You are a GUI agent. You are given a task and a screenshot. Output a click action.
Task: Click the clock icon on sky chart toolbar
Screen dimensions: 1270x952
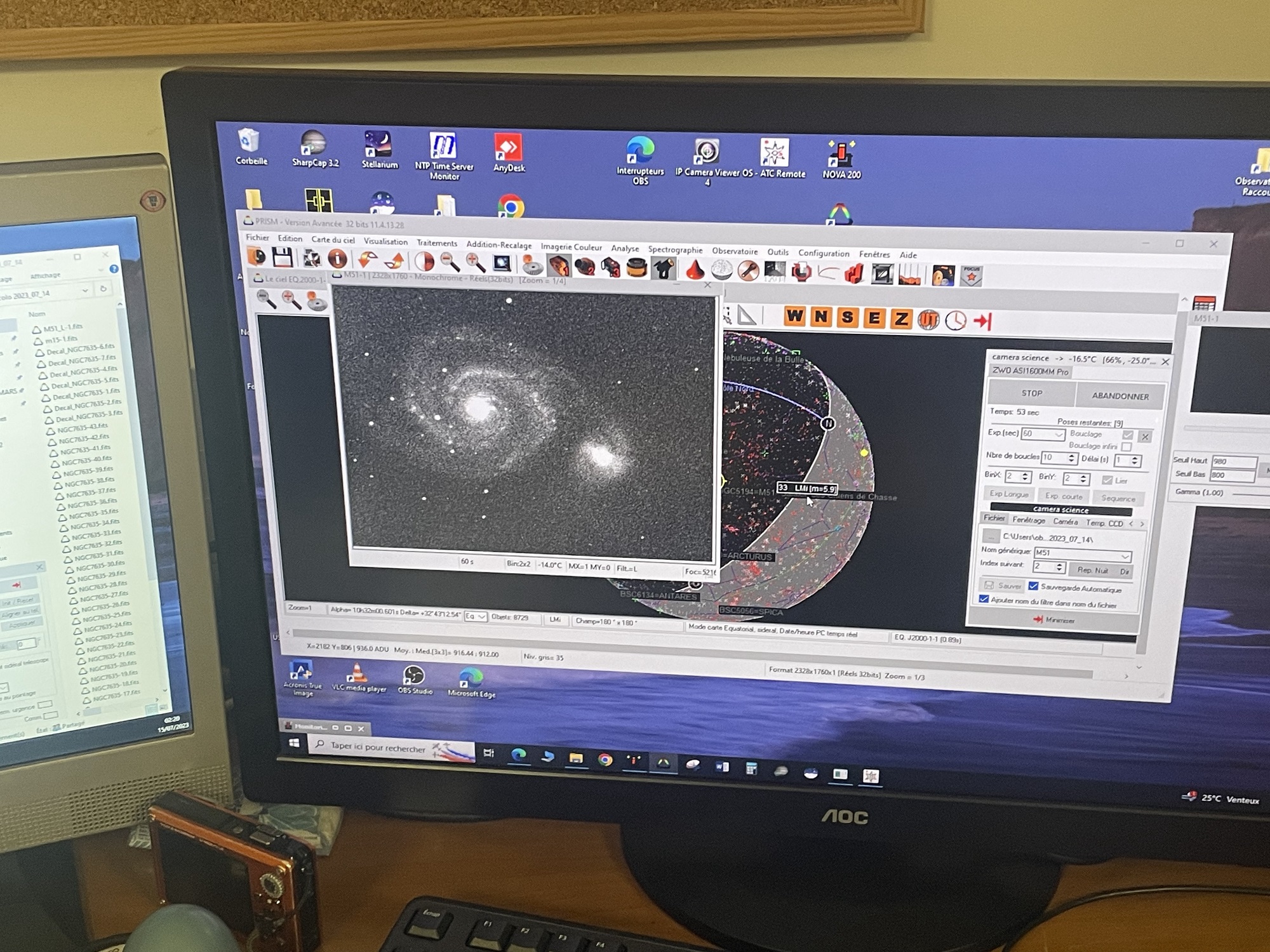pyautogui.click(x=955, y=321)
